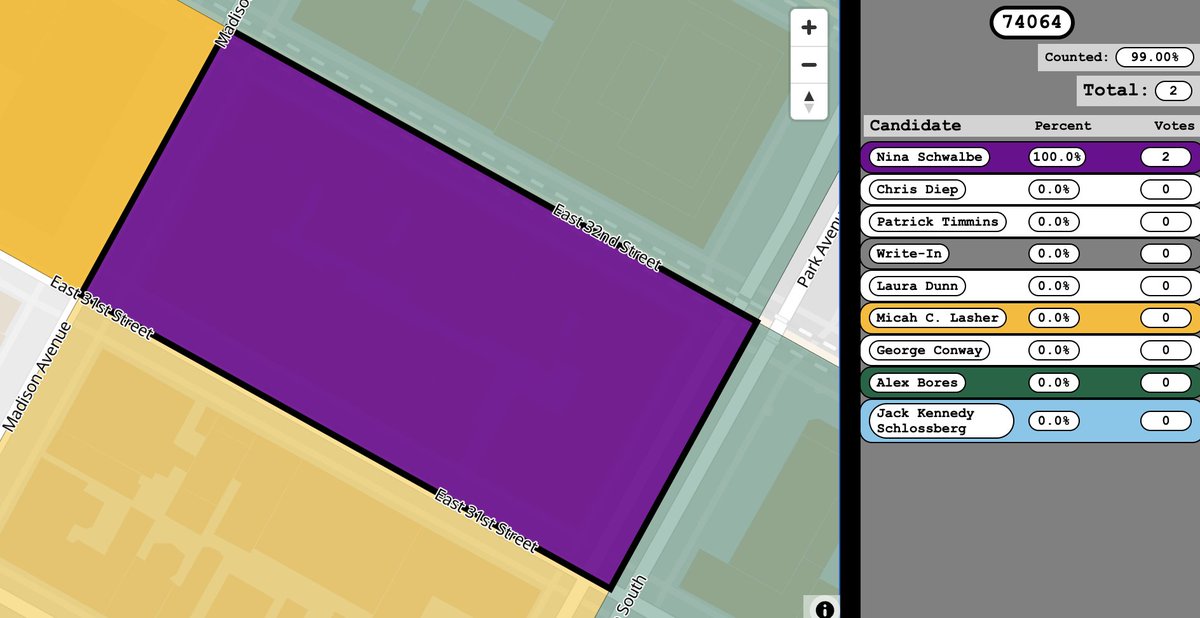This screenshot has height=618, width=1200.
Task: Zoom in on the map
Action: click(809, 28)
